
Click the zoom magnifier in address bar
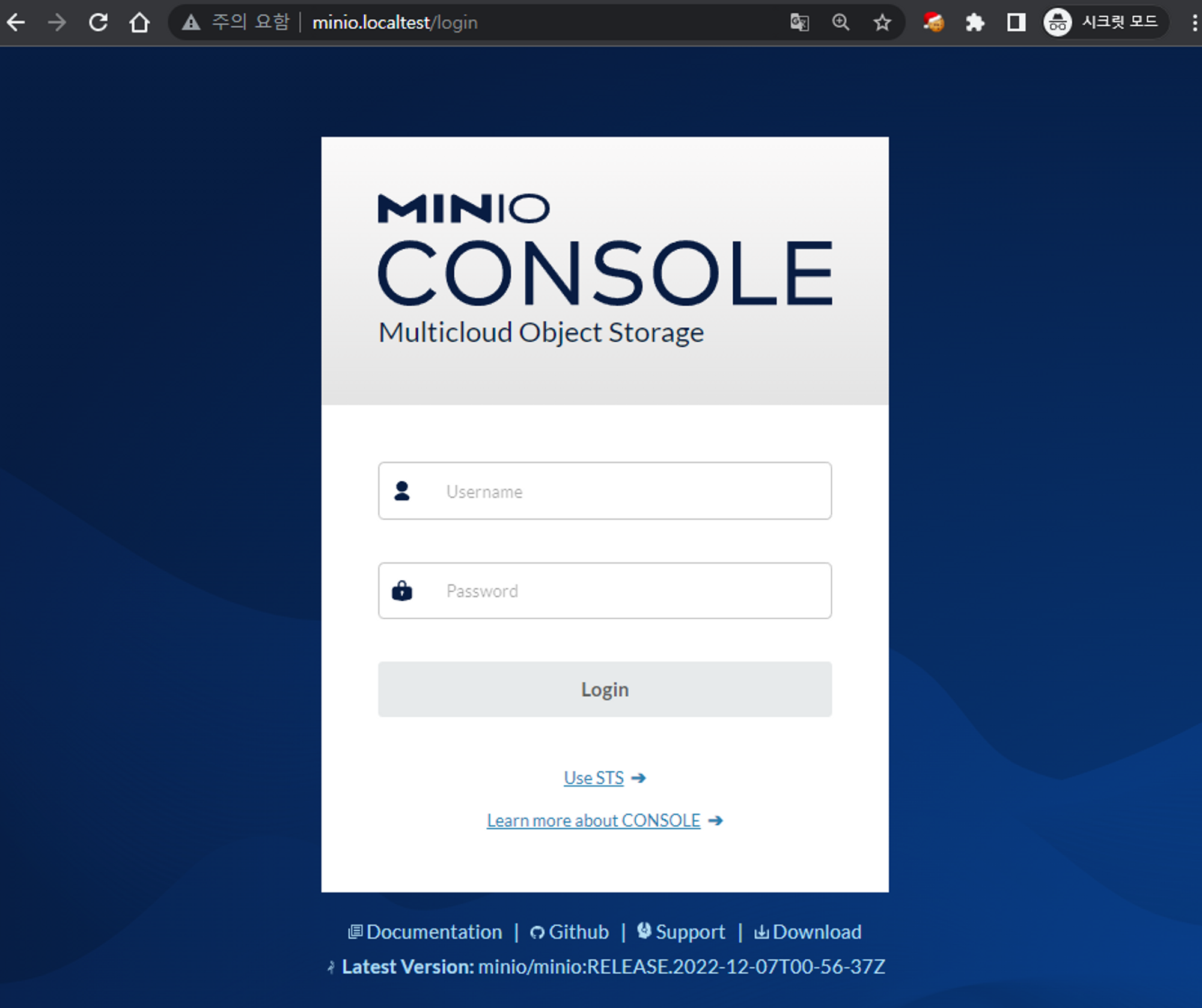(841, 23)
